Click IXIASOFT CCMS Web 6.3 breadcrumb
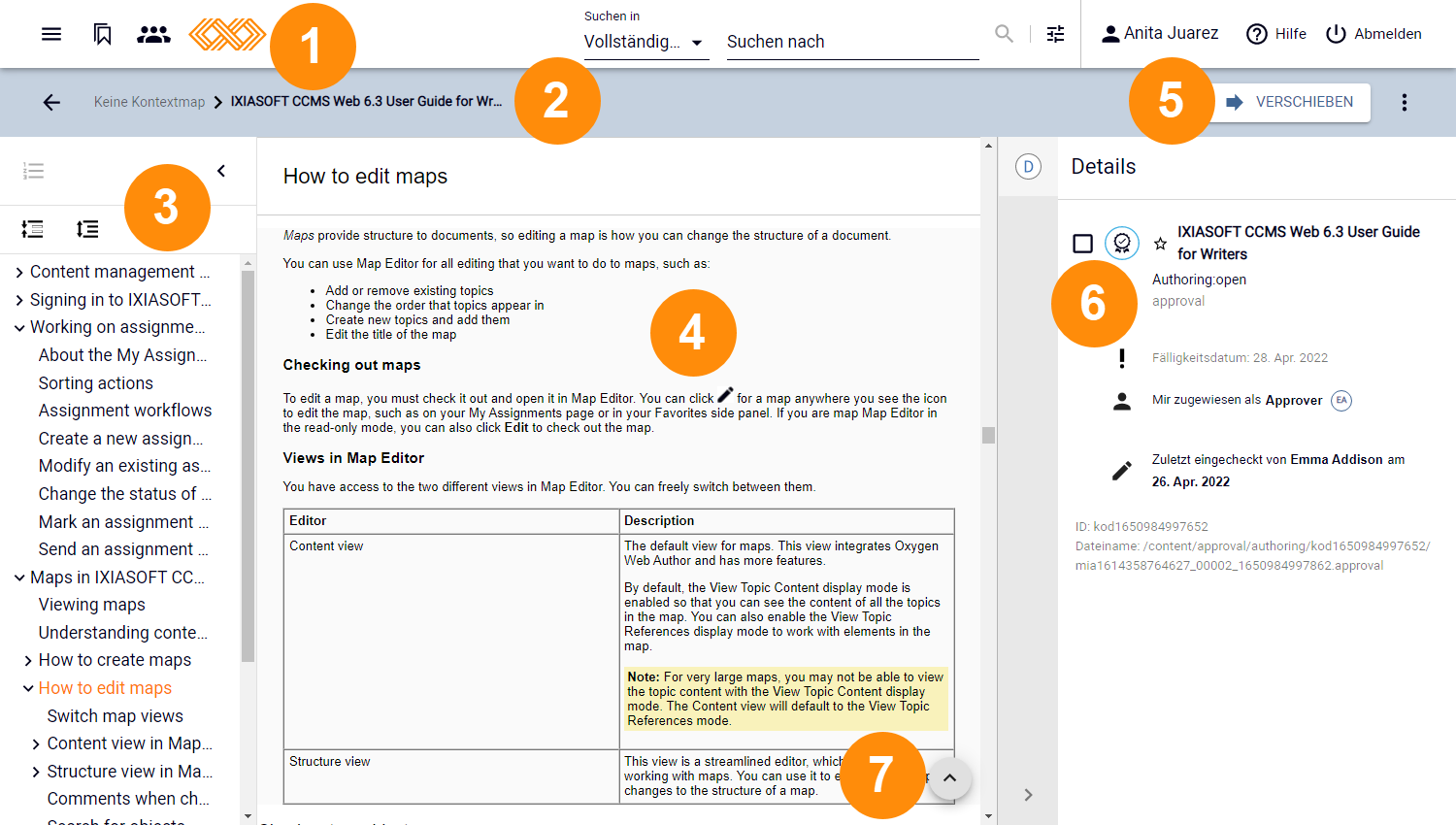1456x825 pixels. tap(366, 101)
